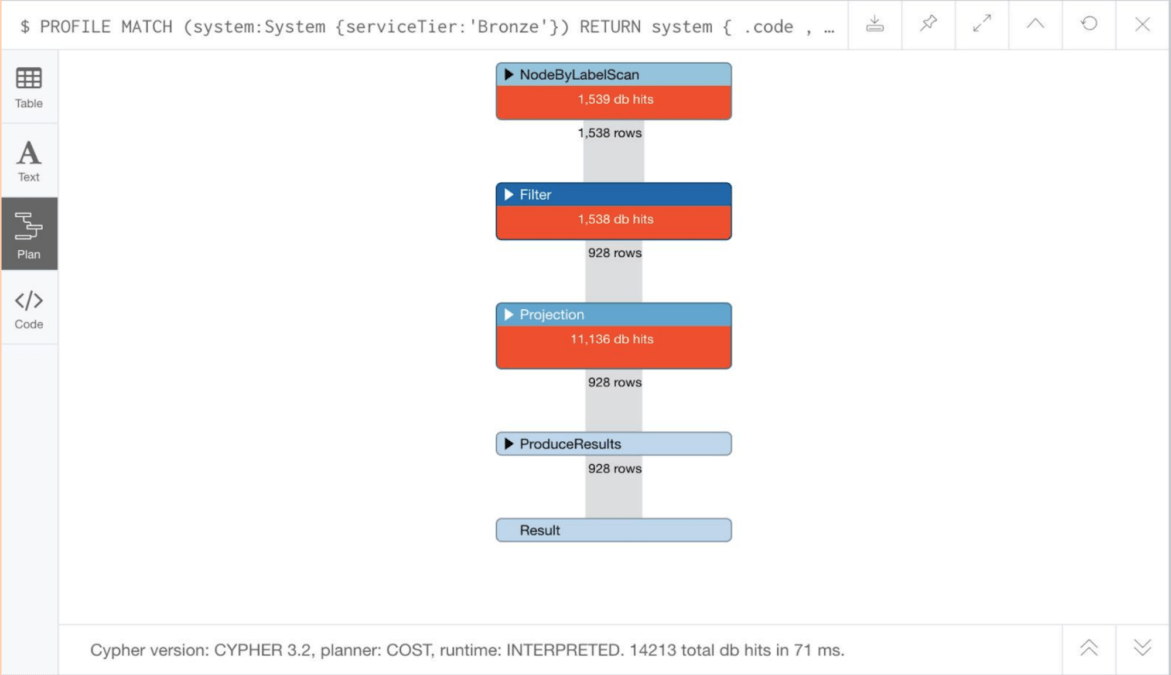Open the Code view tab
This screenshot has width=1171, height=675.
(29, 309)
